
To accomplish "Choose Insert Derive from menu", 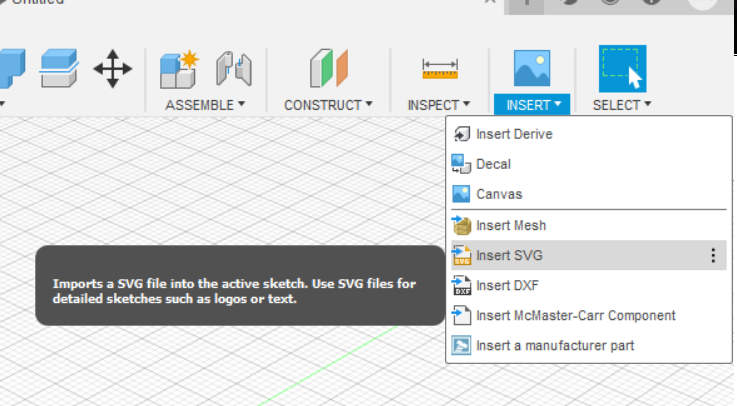I will 514,134.
